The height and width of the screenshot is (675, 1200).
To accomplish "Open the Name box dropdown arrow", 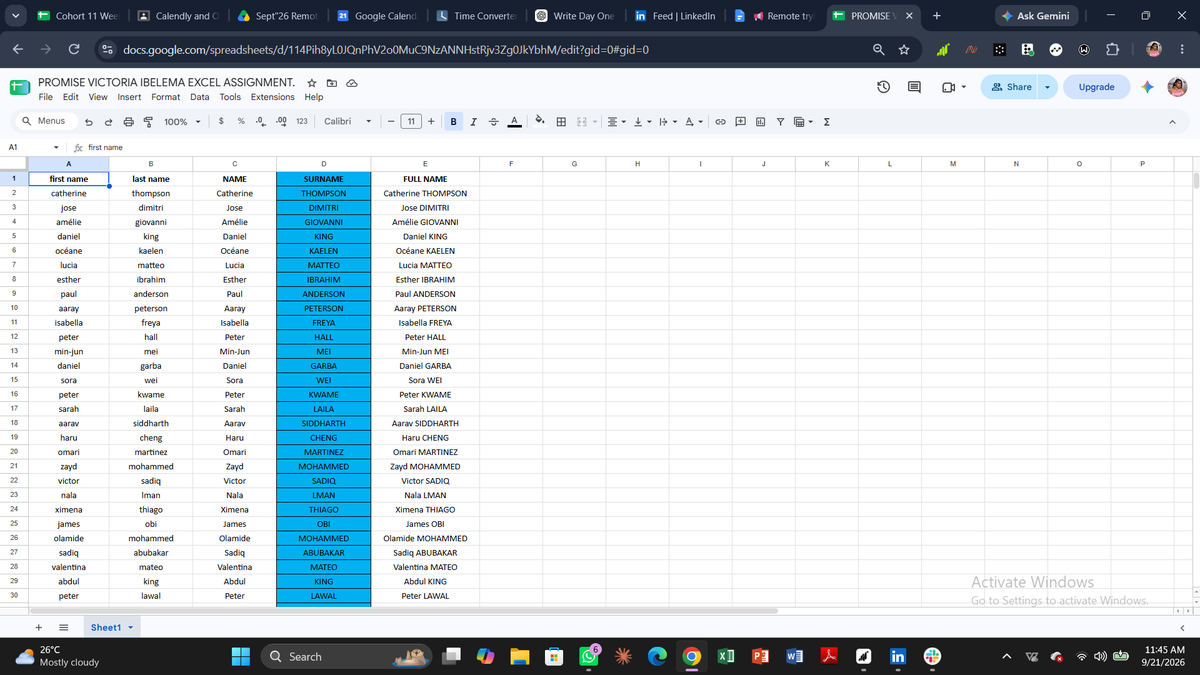I will (x=56, y=147).
